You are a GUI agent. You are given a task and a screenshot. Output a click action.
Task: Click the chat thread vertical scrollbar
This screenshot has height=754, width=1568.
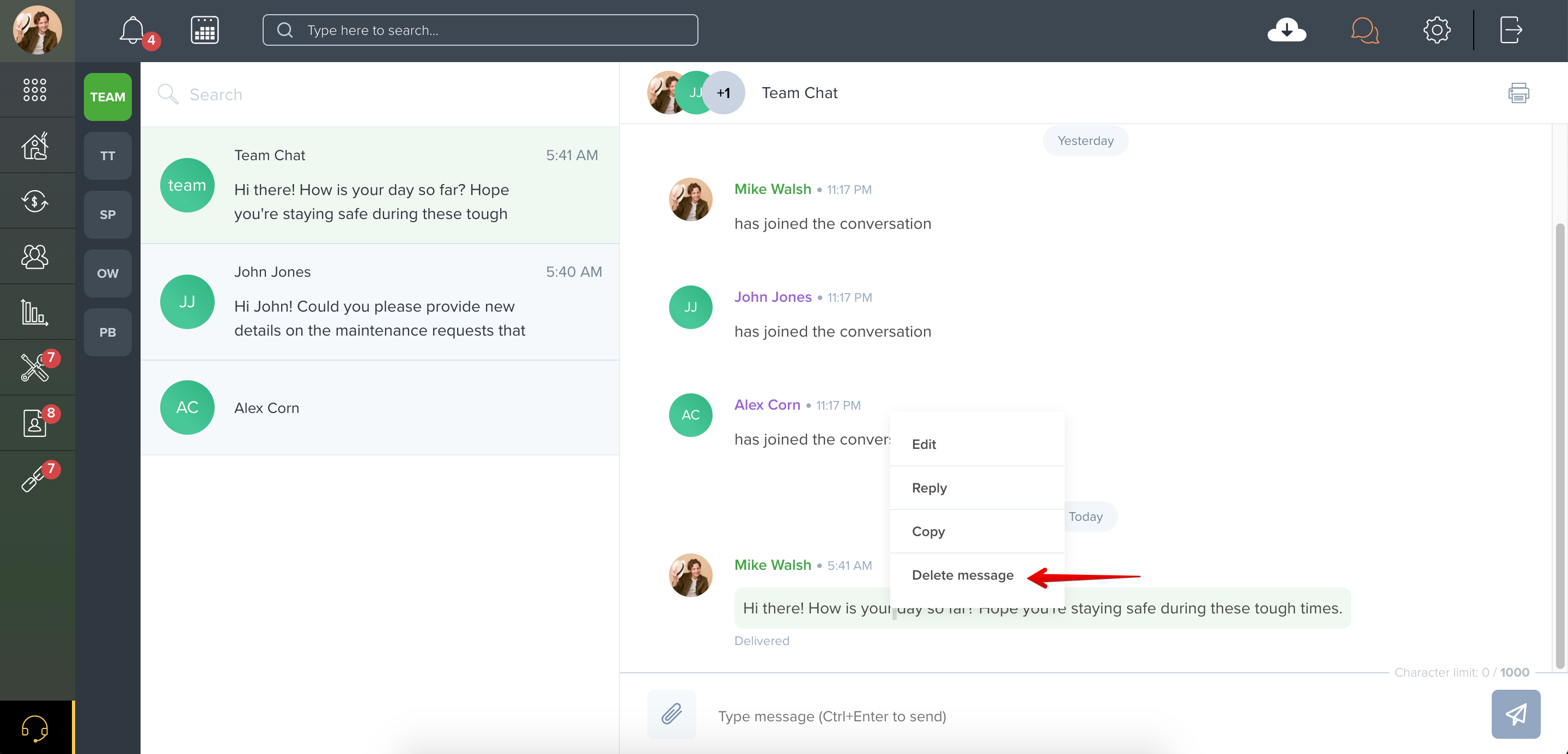pyautogui.click(x=1559, y=447)
